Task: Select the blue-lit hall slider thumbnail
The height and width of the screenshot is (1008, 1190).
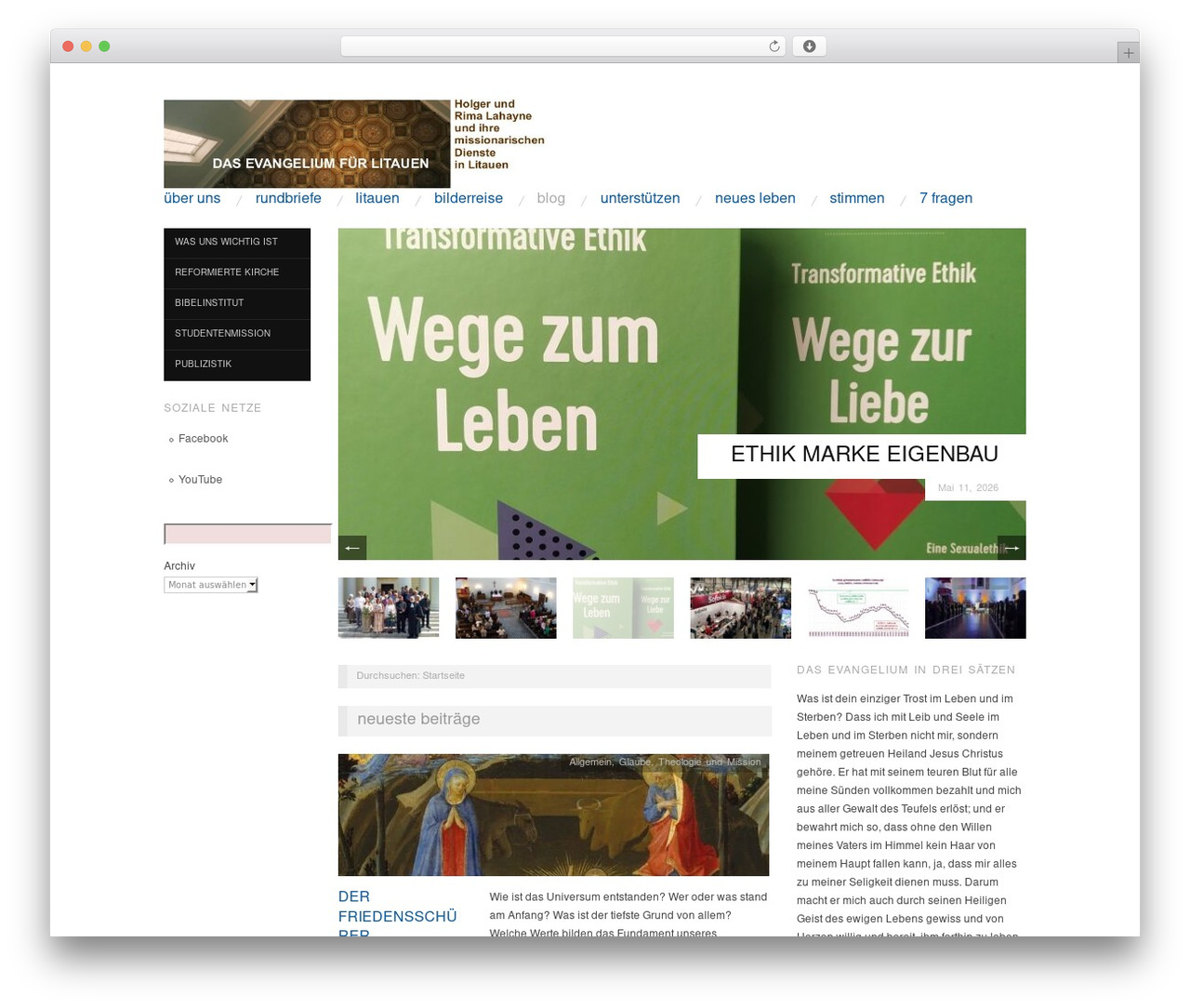Action: [975, 608]
